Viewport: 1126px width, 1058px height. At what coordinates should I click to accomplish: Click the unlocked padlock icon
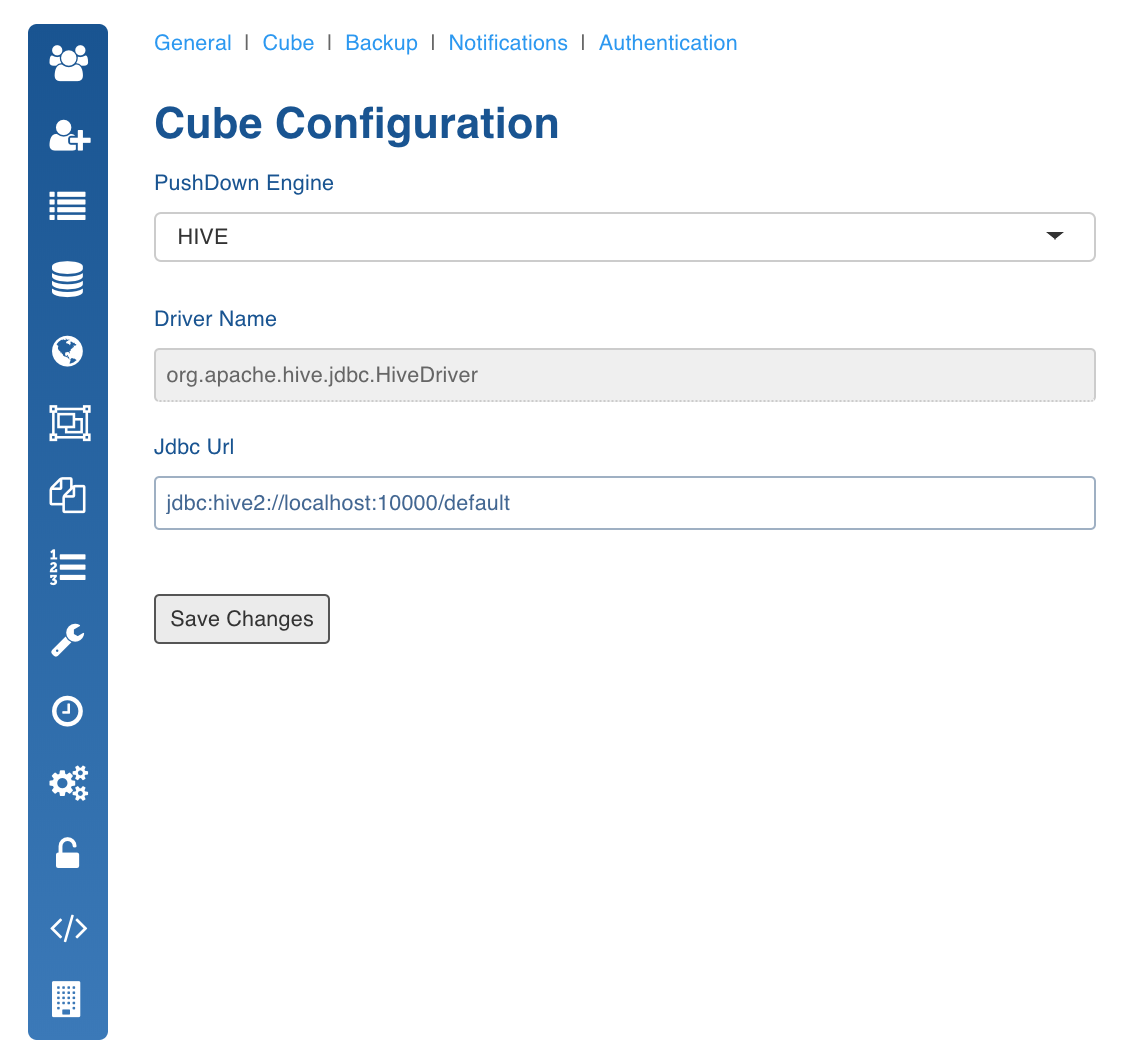tap(68, 853)
